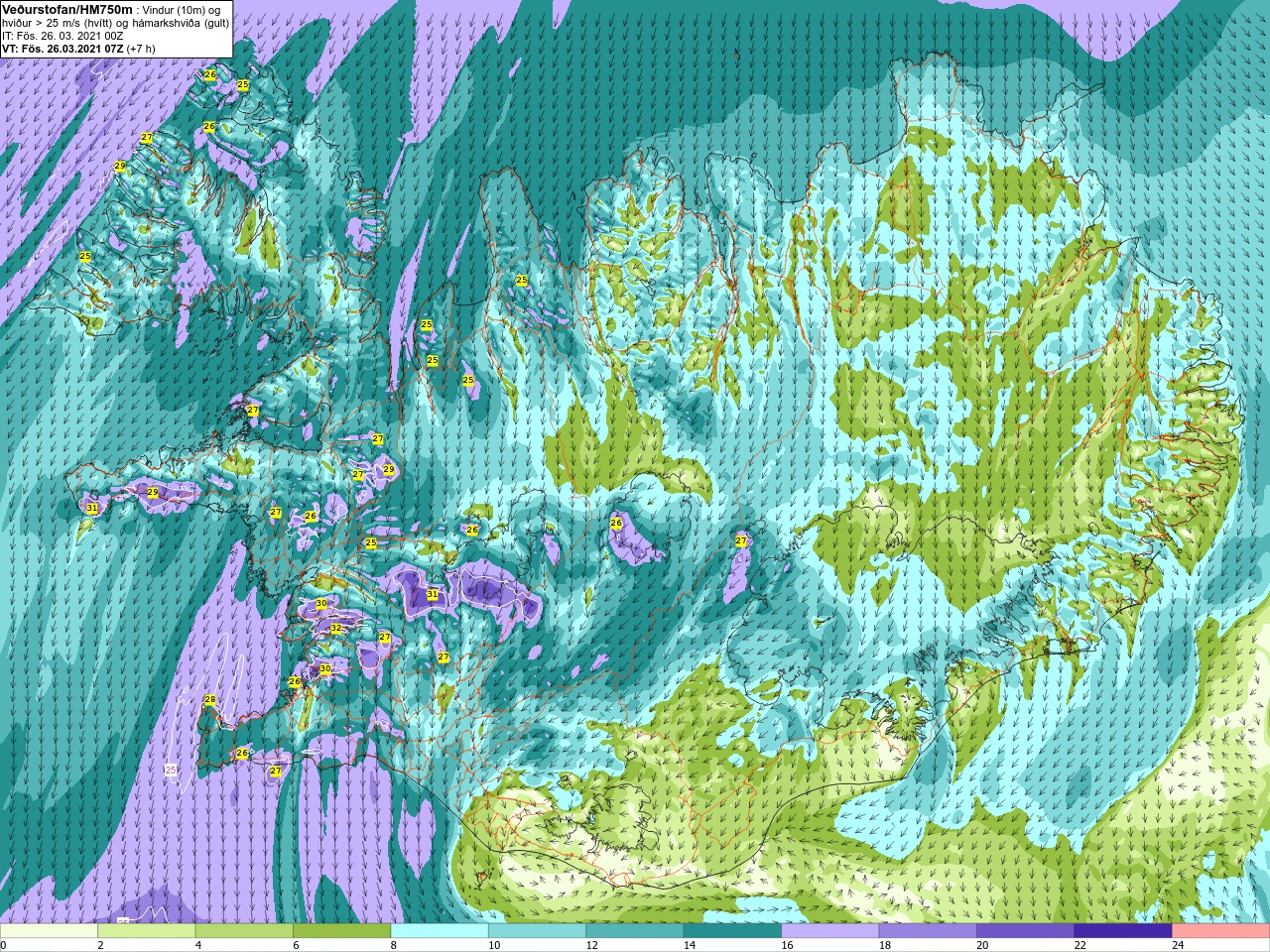Click the 0–2 m/s pale yellow legend swatch
This screenshot has width=1270, height=952.
pyautogui.click(x=49, y=931)
